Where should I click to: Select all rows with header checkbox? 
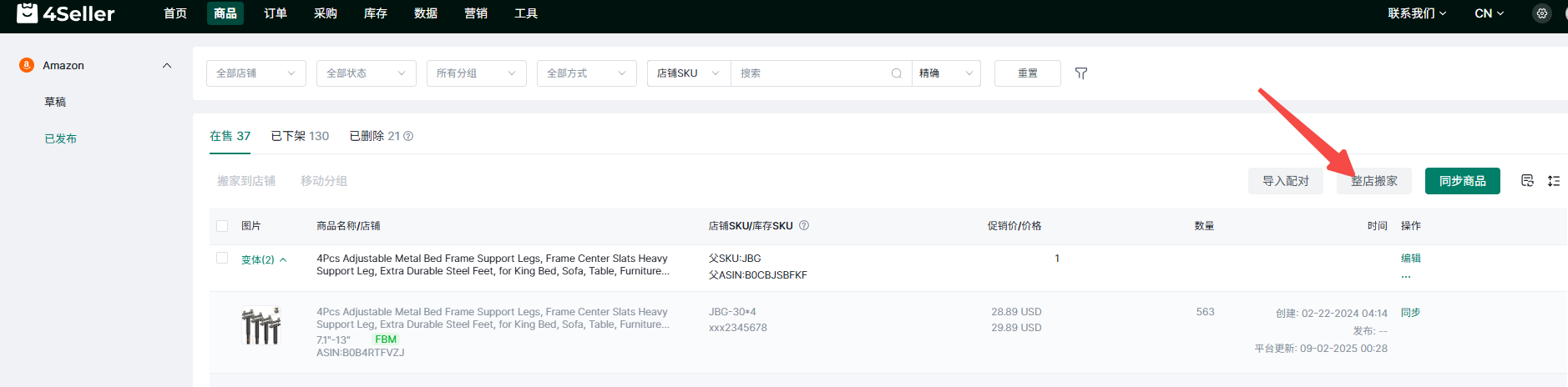coord(222,226)
